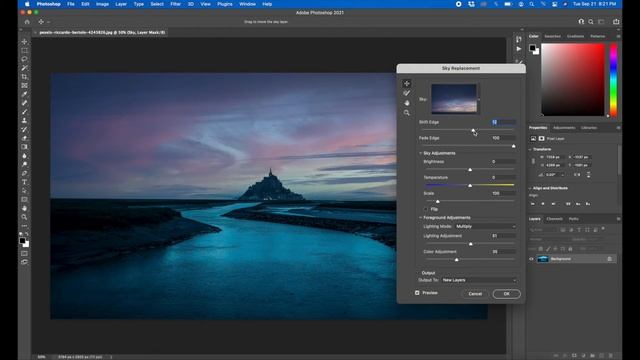Image resolution: width=640 pixels, height=360 pixels.
Task: Hide the Background layer with eye icon
Action: (x=531, y=259)
